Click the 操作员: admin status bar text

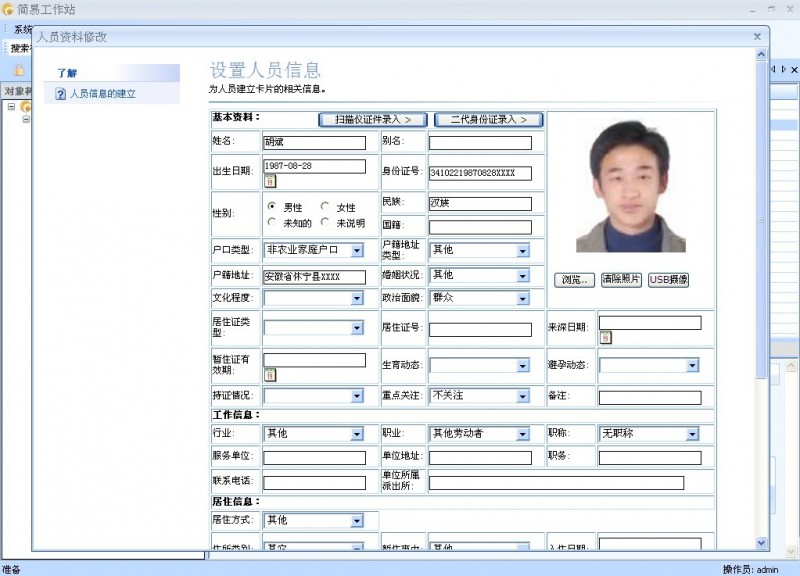[751, 569]
